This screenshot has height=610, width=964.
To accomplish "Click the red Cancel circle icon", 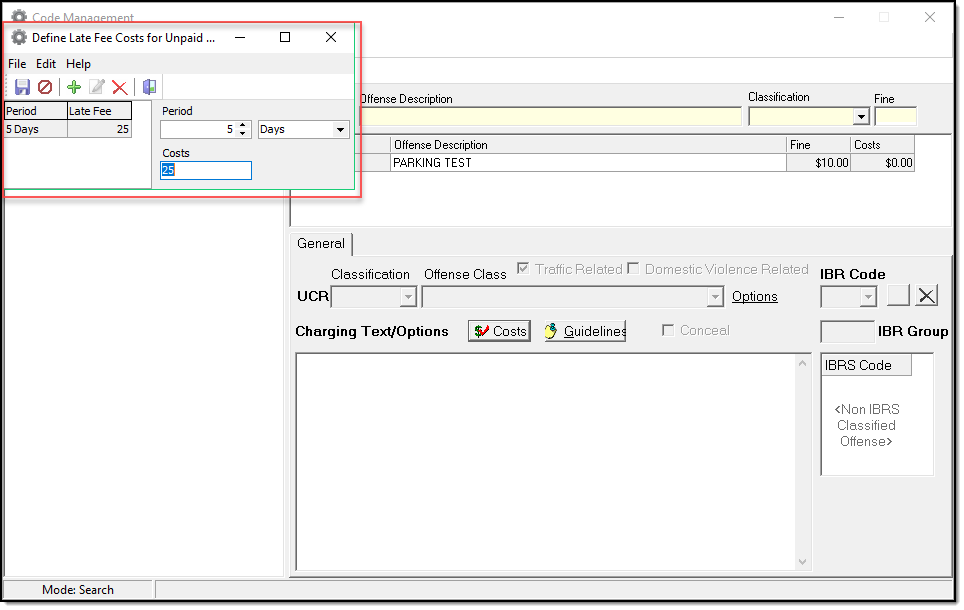I will 45,87.
